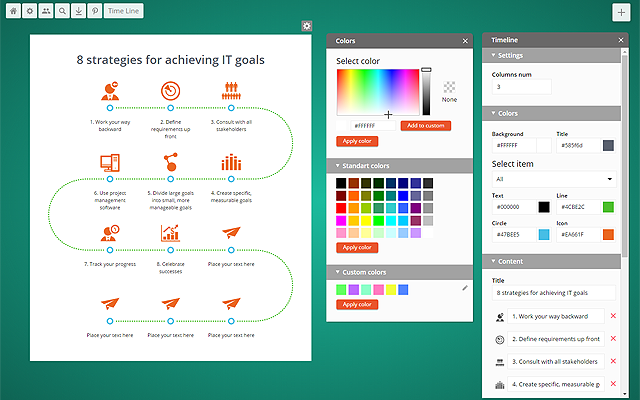Click the Title color swatch #585f6d

click(608, 146)
